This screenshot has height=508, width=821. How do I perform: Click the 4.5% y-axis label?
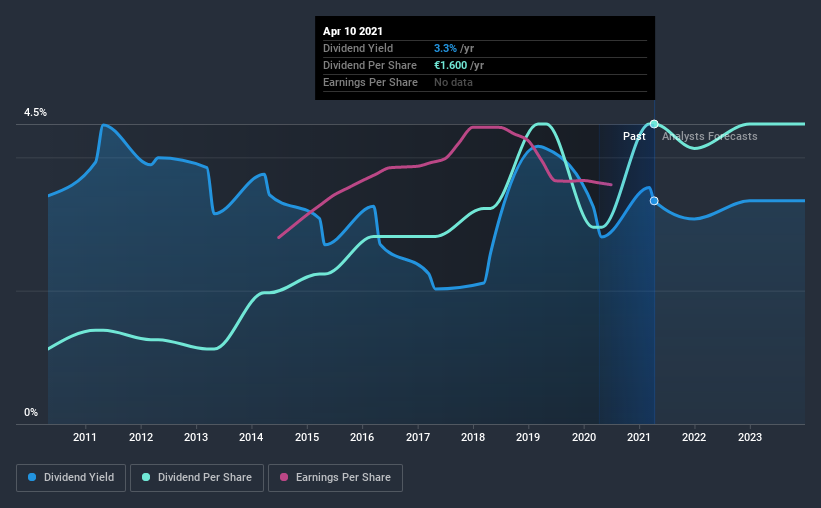35,113
